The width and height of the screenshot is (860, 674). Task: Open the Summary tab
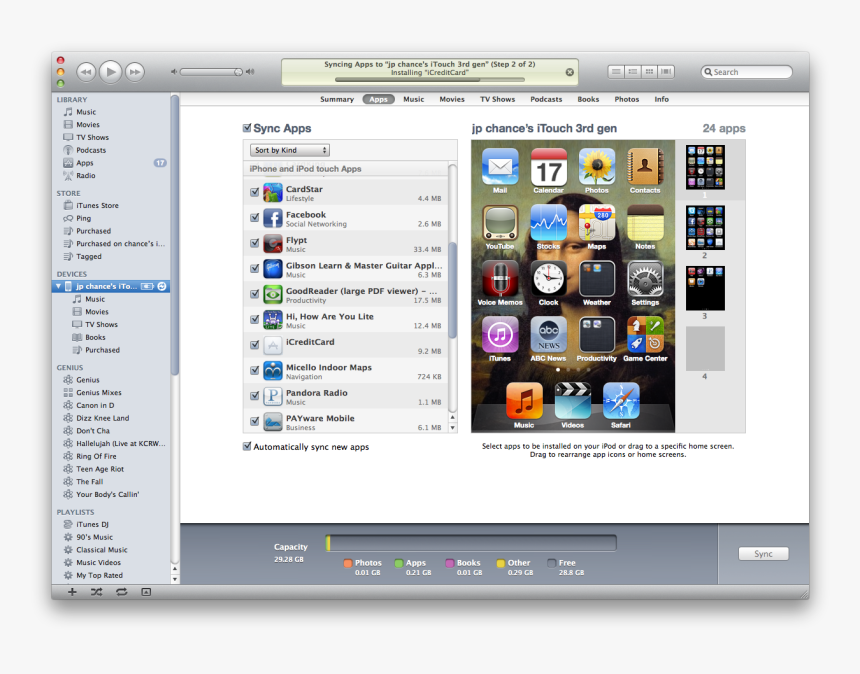click(337, 99)
